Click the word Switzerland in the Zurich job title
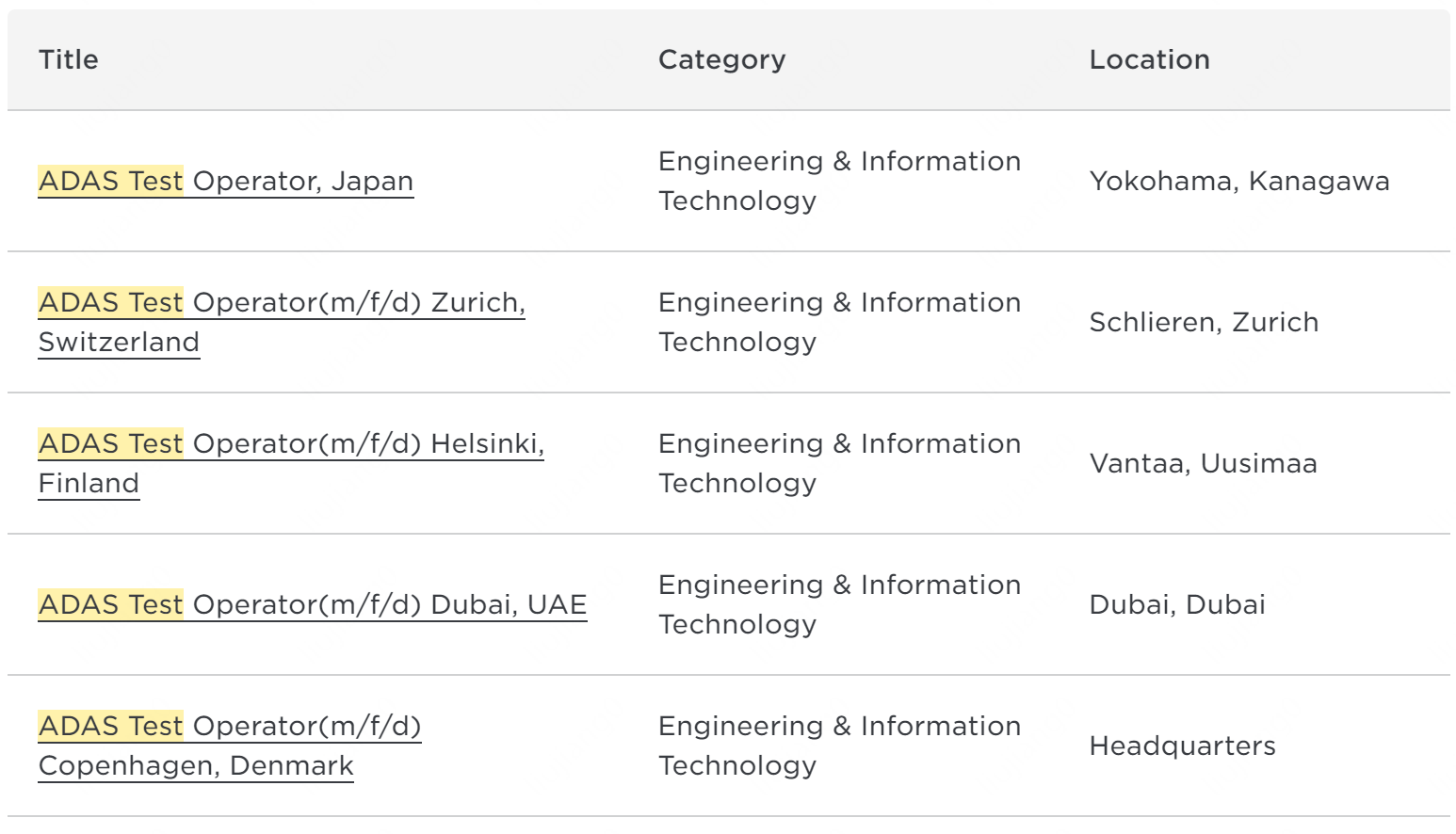This screenshot has height=834, width=1456. pos(119,342)
